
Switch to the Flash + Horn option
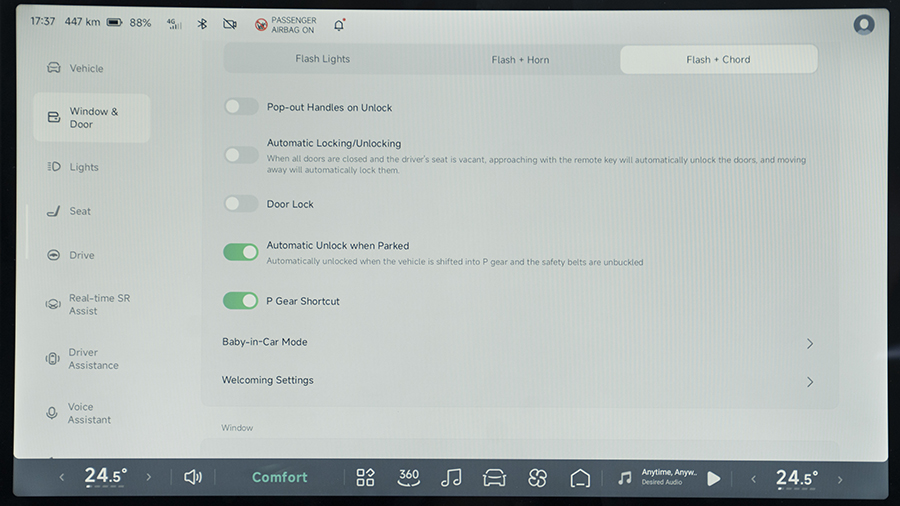(x=520, y=60)
